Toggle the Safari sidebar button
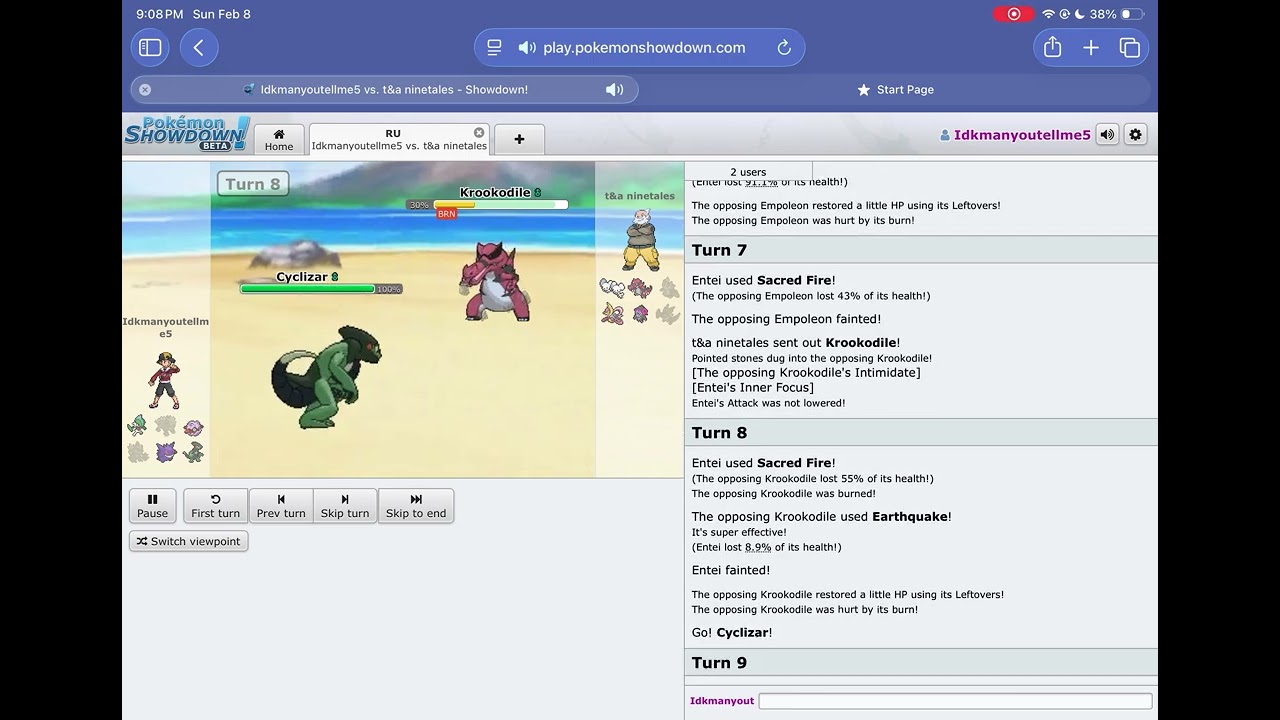1280x720 pixels. (x=150, y=47)
